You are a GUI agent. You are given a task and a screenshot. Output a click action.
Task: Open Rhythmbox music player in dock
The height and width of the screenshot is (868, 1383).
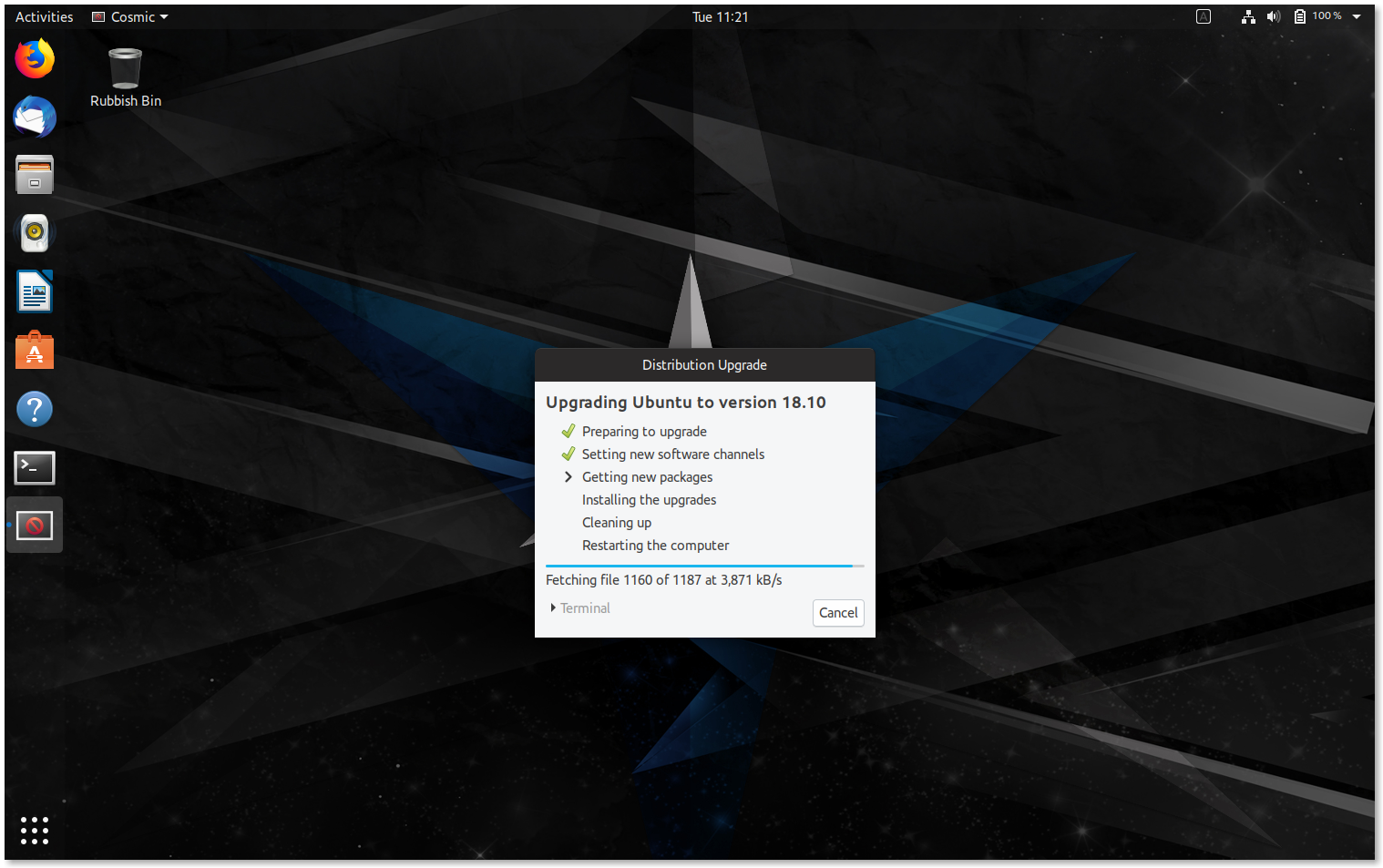point(35,233)
